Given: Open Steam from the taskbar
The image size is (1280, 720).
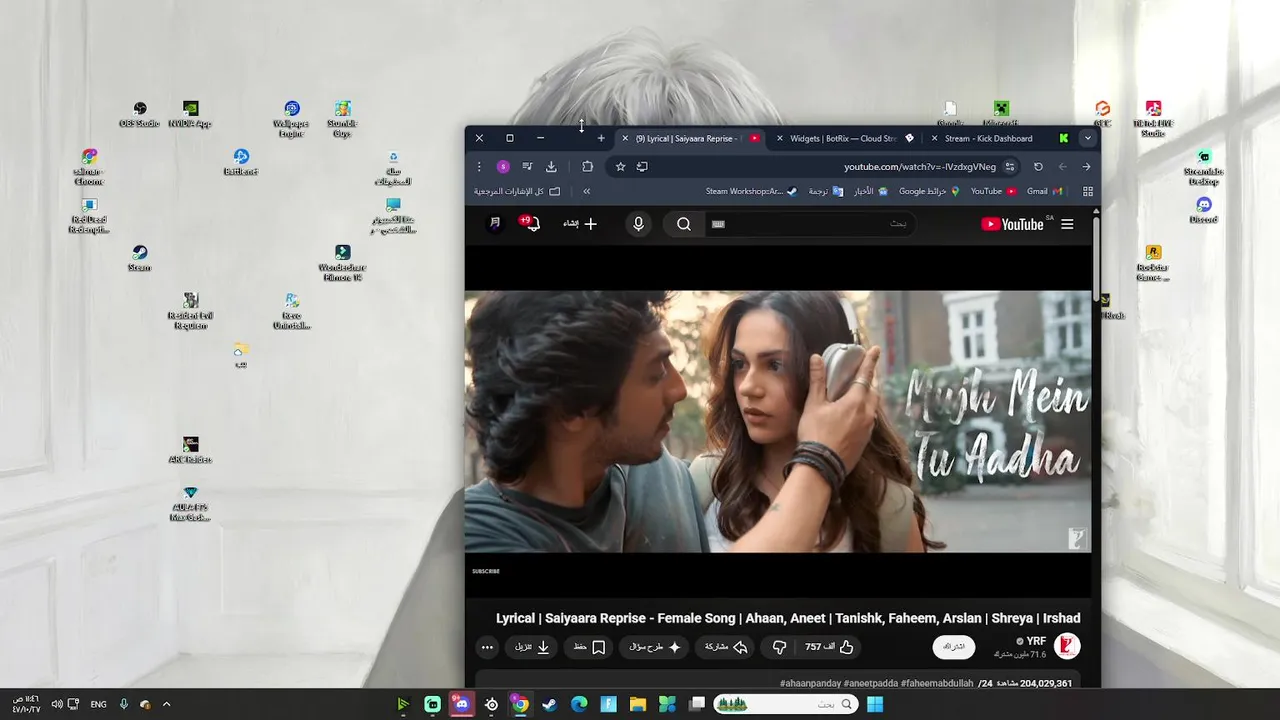Looking at the screenshot, I should click(549, 704).
